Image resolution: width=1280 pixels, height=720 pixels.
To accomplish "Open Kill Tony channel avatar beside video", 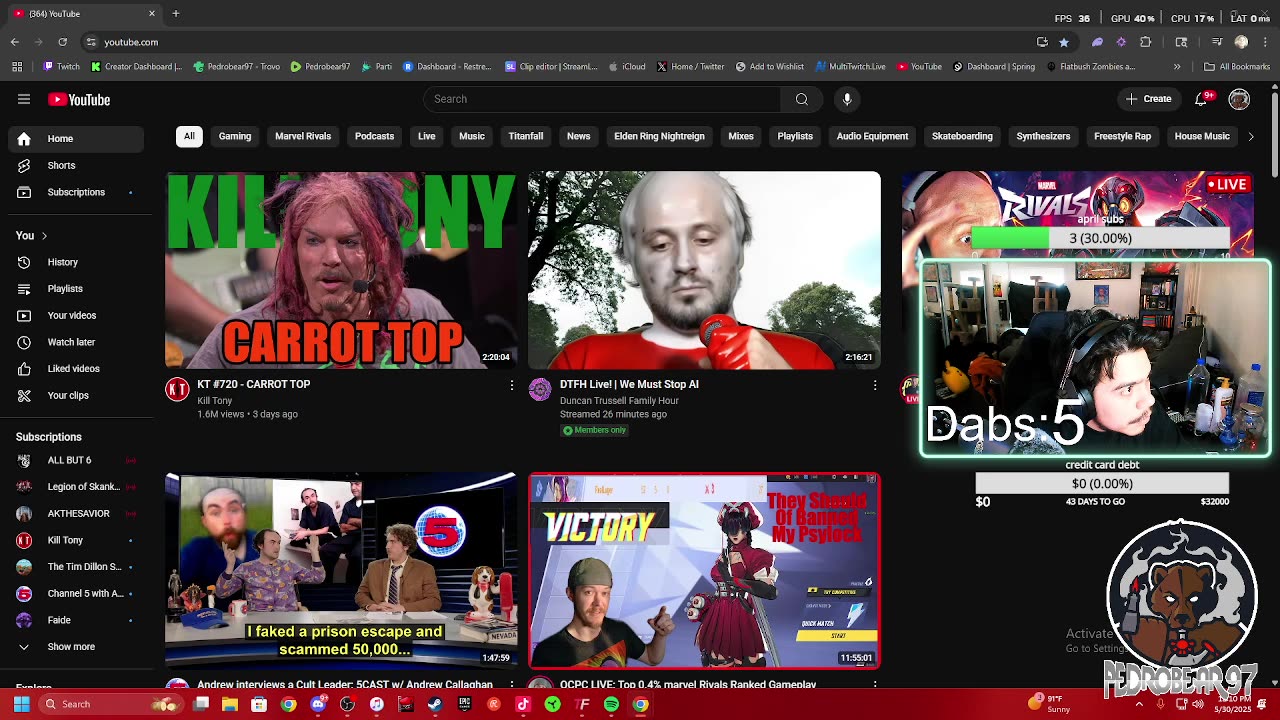I will point(177,390).
